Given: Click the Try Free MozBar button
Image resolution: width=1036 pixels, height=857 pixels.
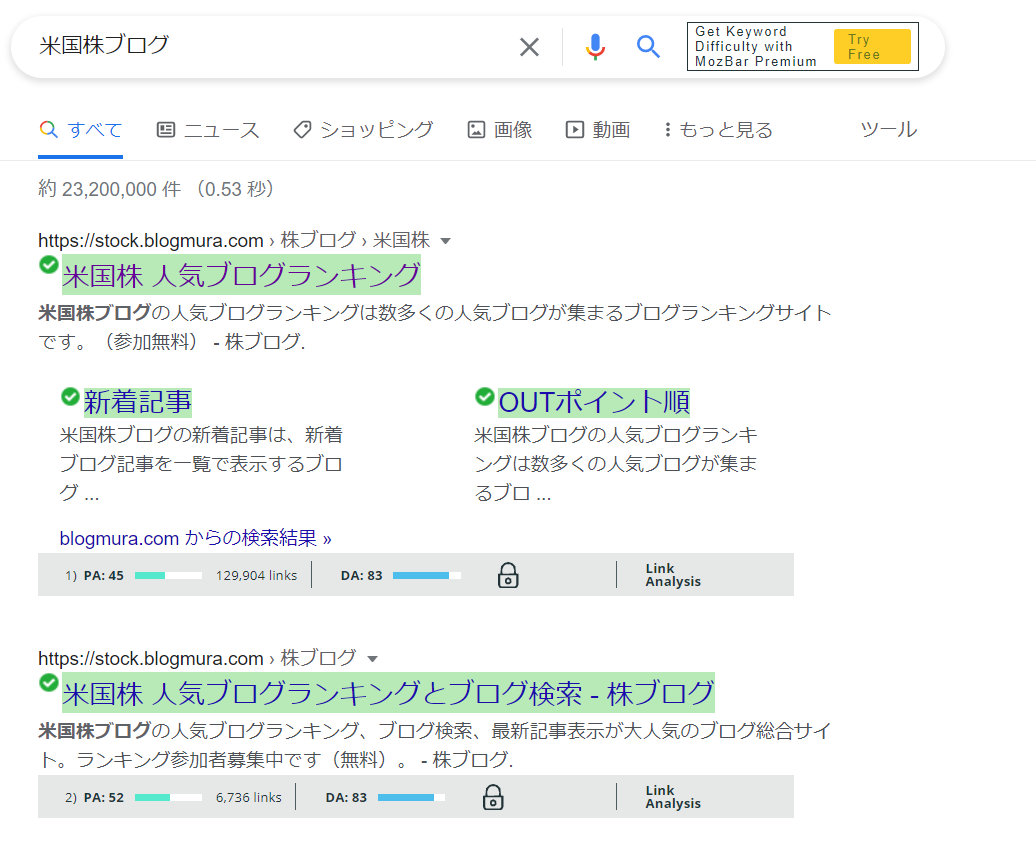Looking at the screenshot, I should pos(872,47).
